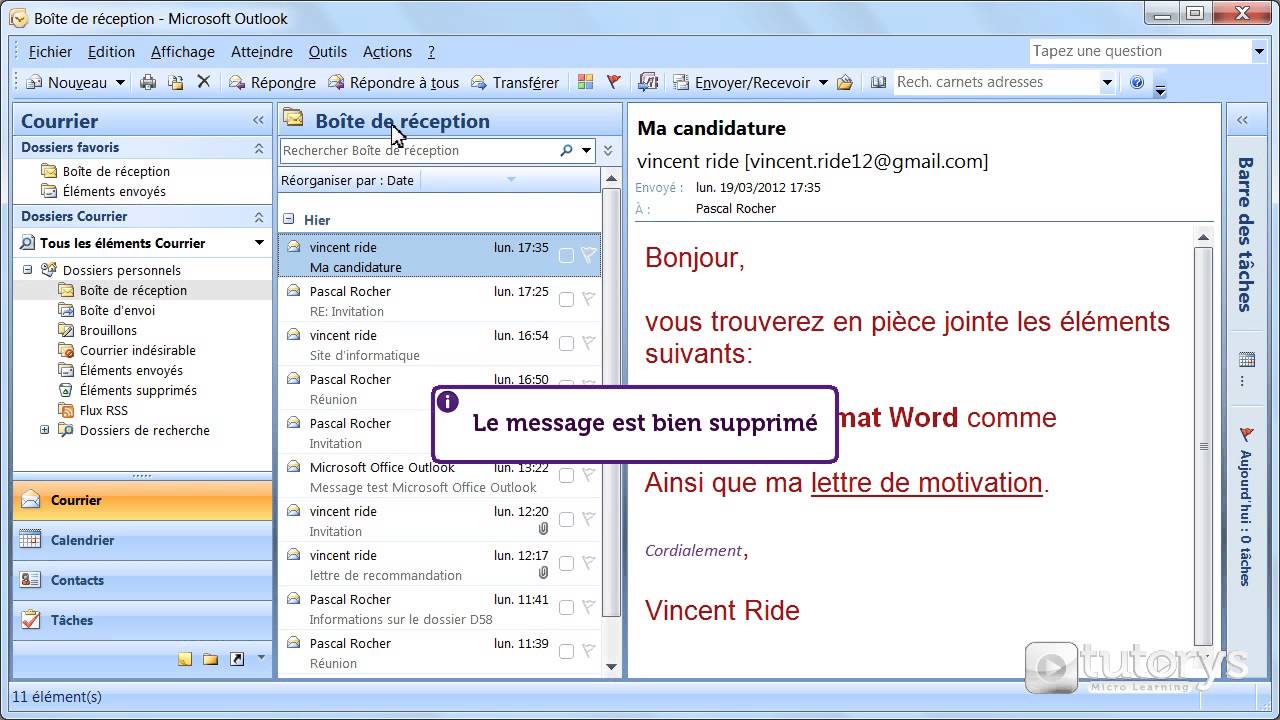Click the Transférer button

point(514,83)
